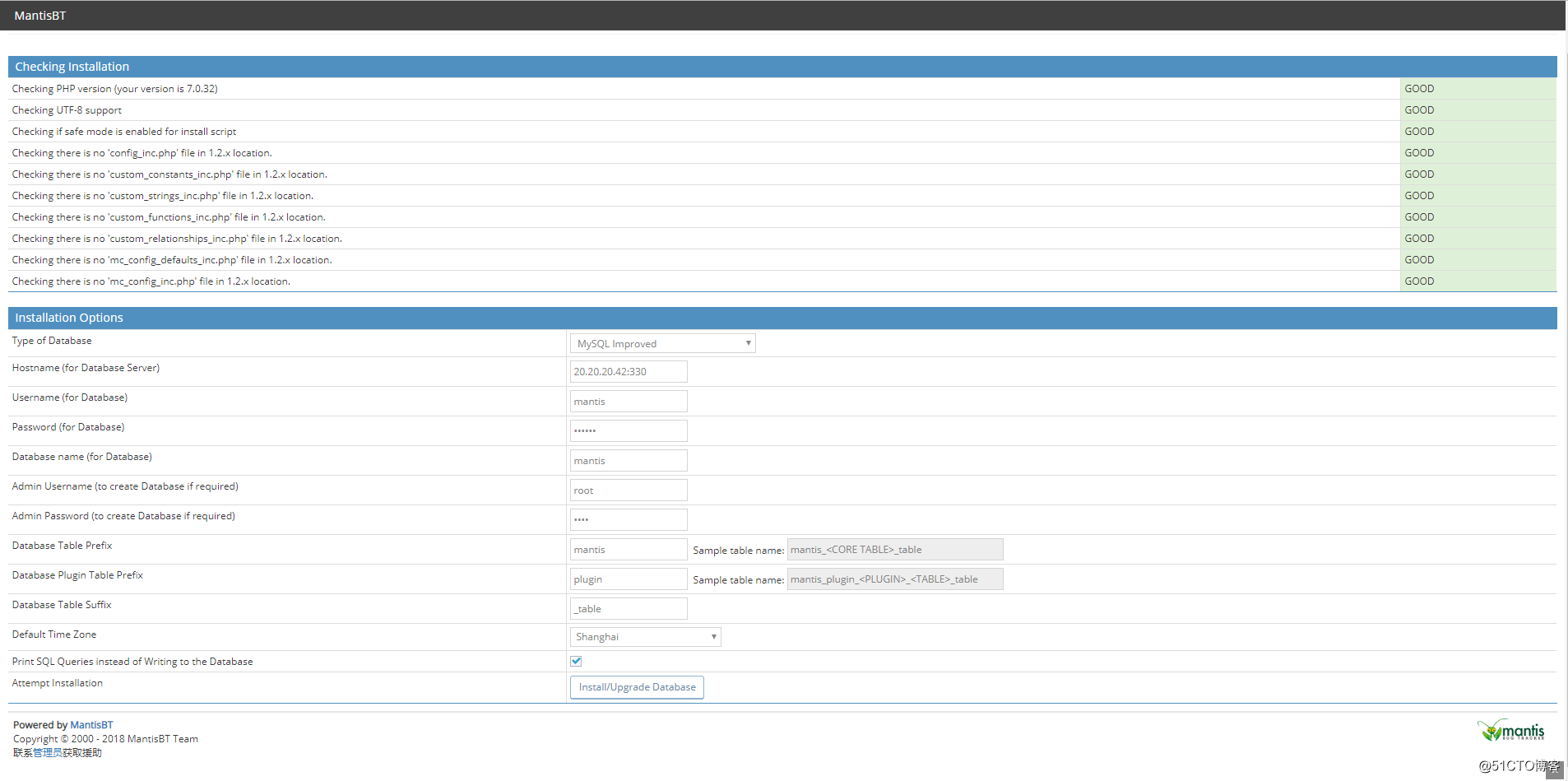Click the Mantis bug tracker logo
This screenshot has width=1568, height=781.
point(1510,730)
